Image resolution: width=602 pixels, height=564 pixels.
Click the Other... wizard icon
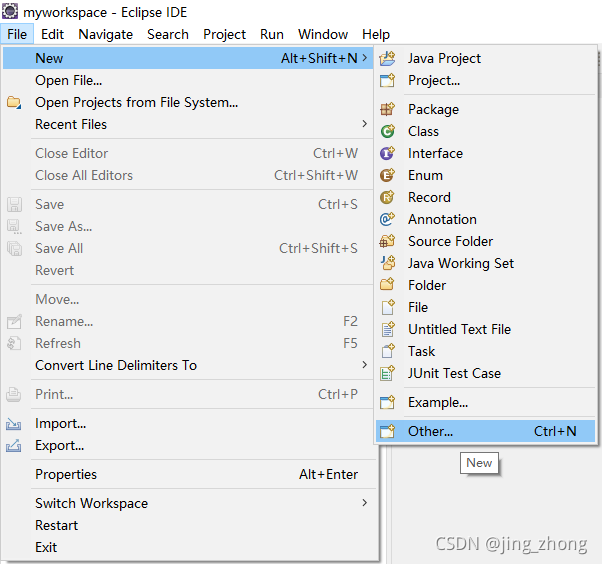(387, 431)
